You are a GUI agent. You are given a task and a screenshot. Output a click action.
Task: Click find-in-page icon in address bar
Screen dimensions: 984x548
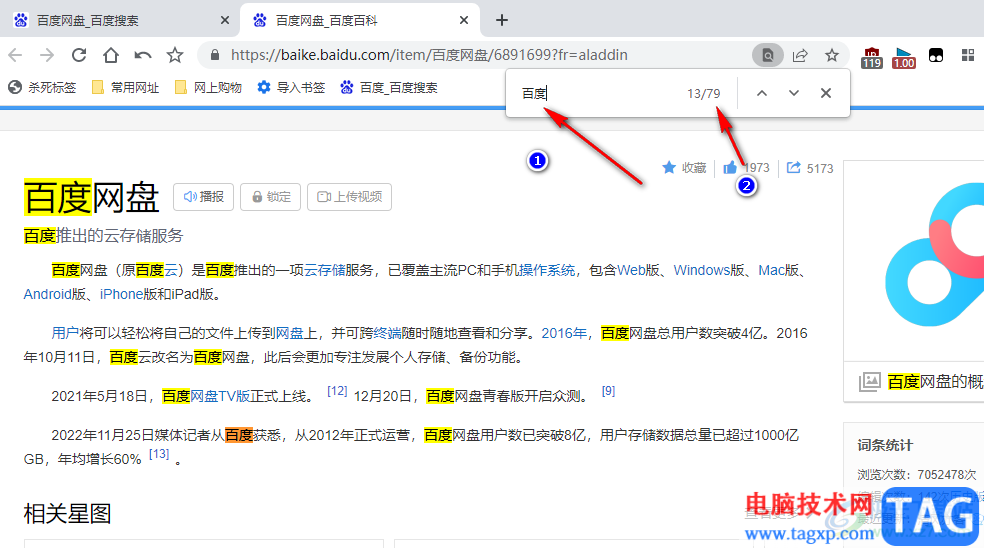click(767, 55)
